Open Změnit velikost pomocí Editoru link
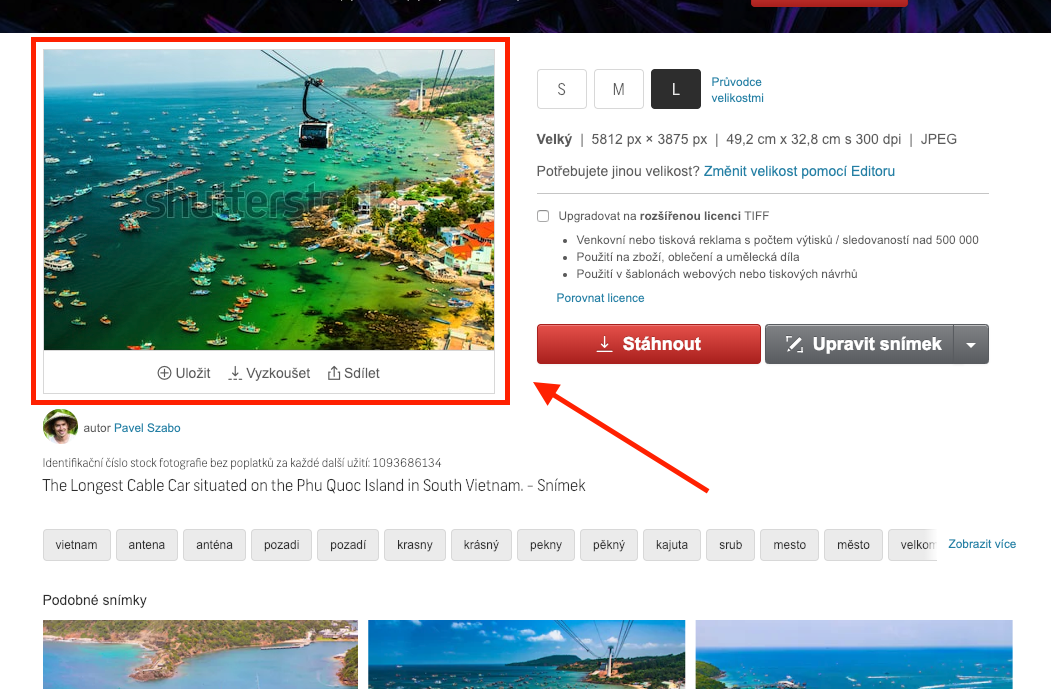Image resolution: width=1051 pixels, height=689 pixels. pyautogui.click(x=799, y=171)
